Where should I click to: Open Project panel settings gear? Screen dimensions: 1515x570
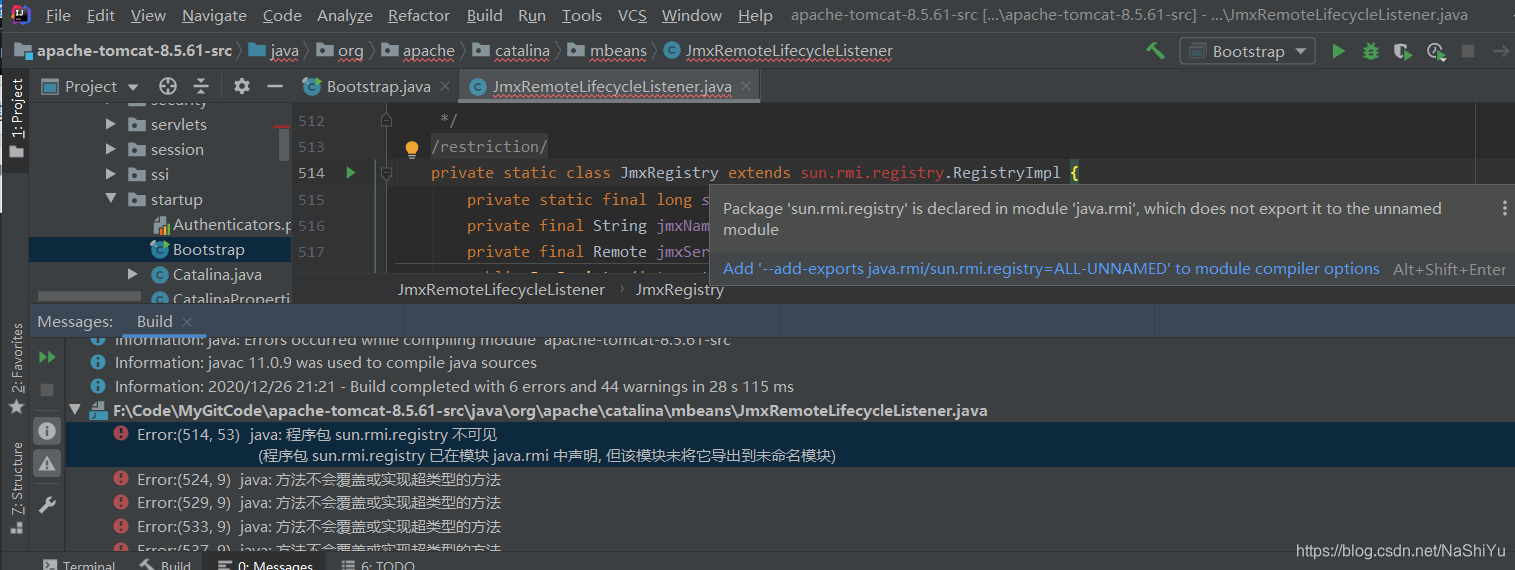(242, 86)
